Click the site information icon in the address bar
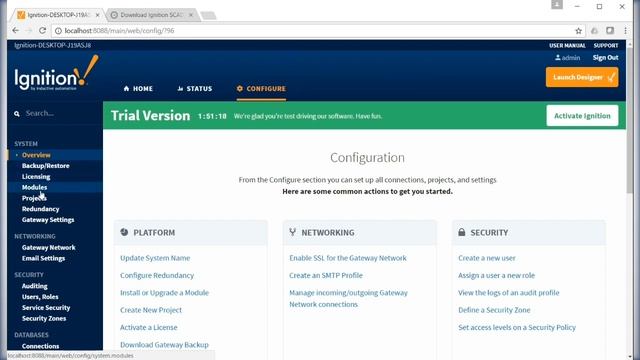The width and height of the screenshot is (640, 360). (58, 31)
